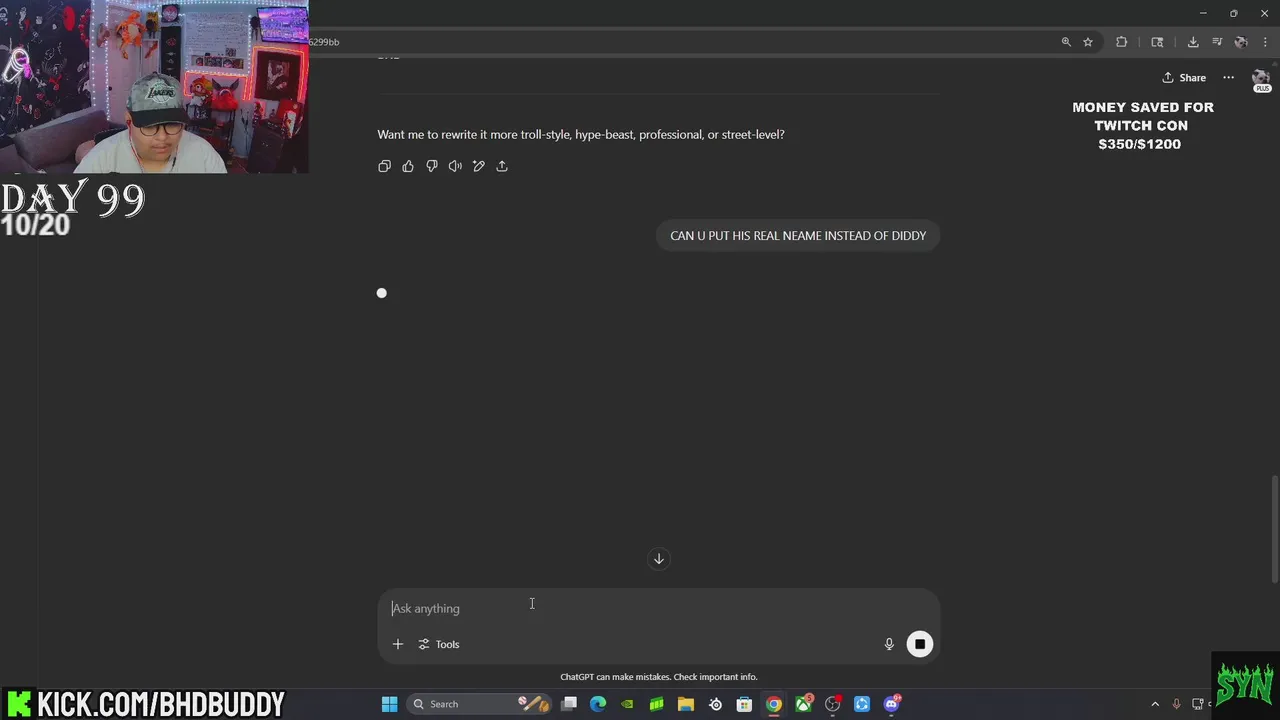Open Chrome extensions puzzle menu
The width and height of the screenshot is (1280, 720).
(x=1121, y=42)
